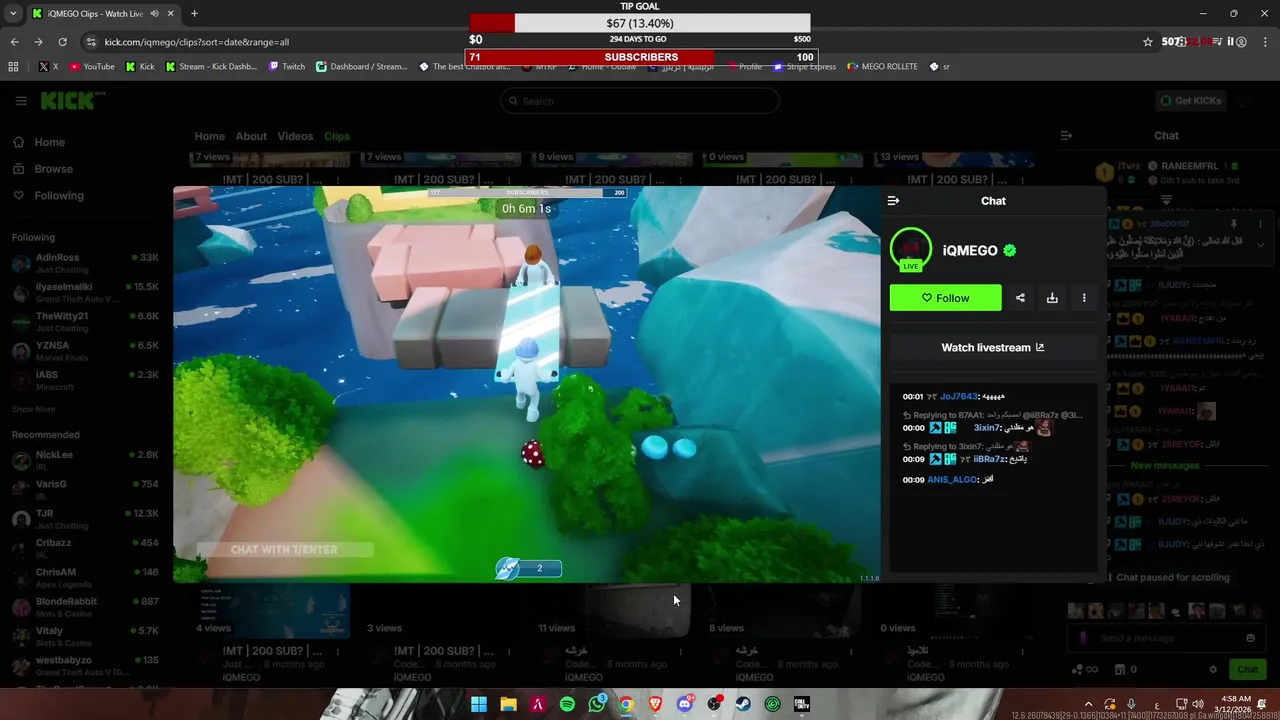Expand the pinned message chevron
The height and width of the screenshot is (720, 1280).
pyautogui.click(x=1261, y=245)
